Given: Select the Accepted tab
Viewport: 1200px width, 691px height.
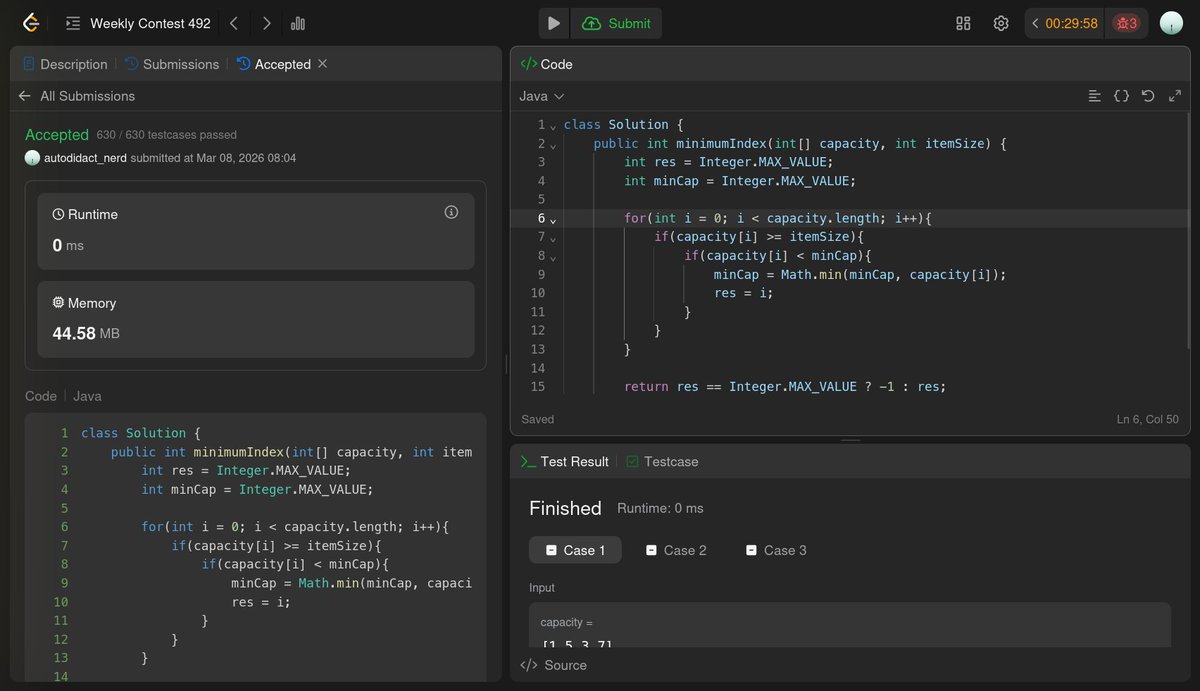Looking at the screenshot, I should coord(274,64).
